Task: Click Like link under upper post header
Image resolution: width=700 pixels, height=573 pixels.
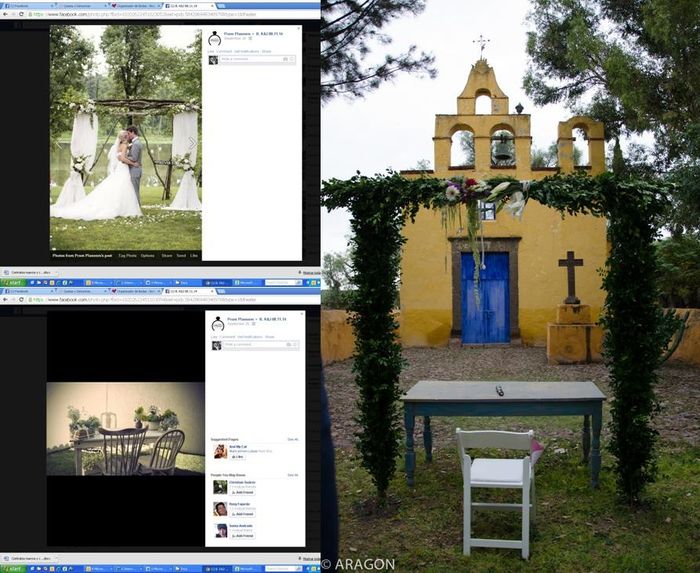Action: pos(210,51)
